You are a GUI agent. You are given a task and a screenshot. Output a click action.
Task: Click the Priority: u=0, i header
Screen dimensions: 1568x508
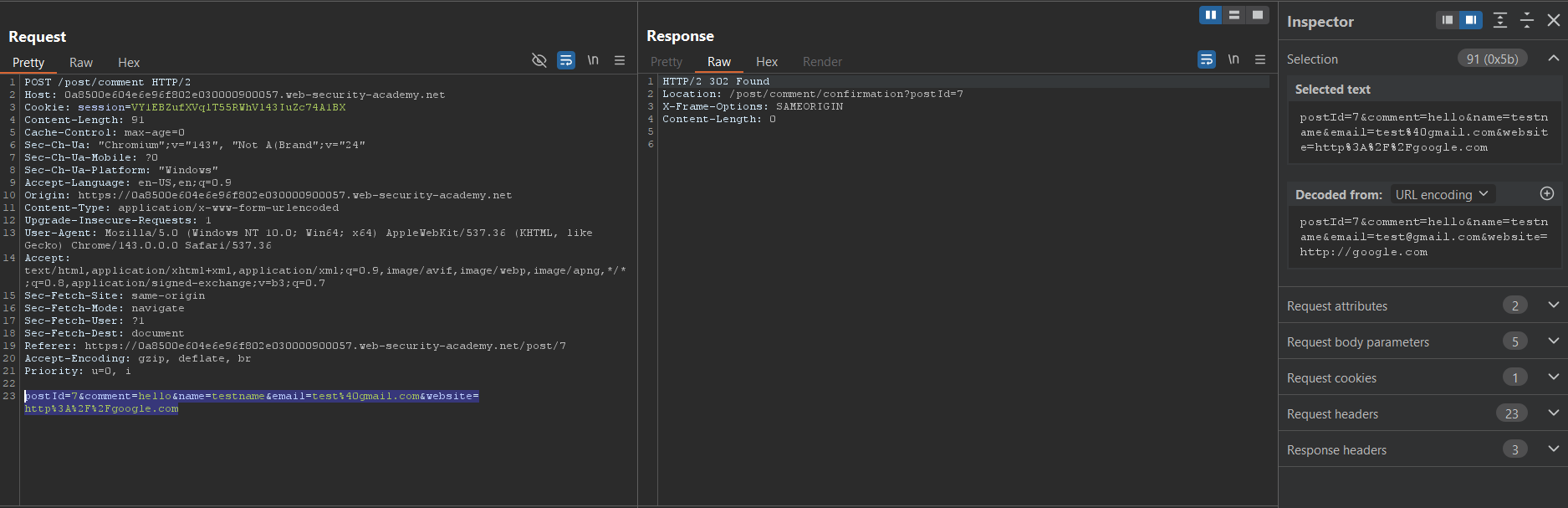[x=78, y=371]
